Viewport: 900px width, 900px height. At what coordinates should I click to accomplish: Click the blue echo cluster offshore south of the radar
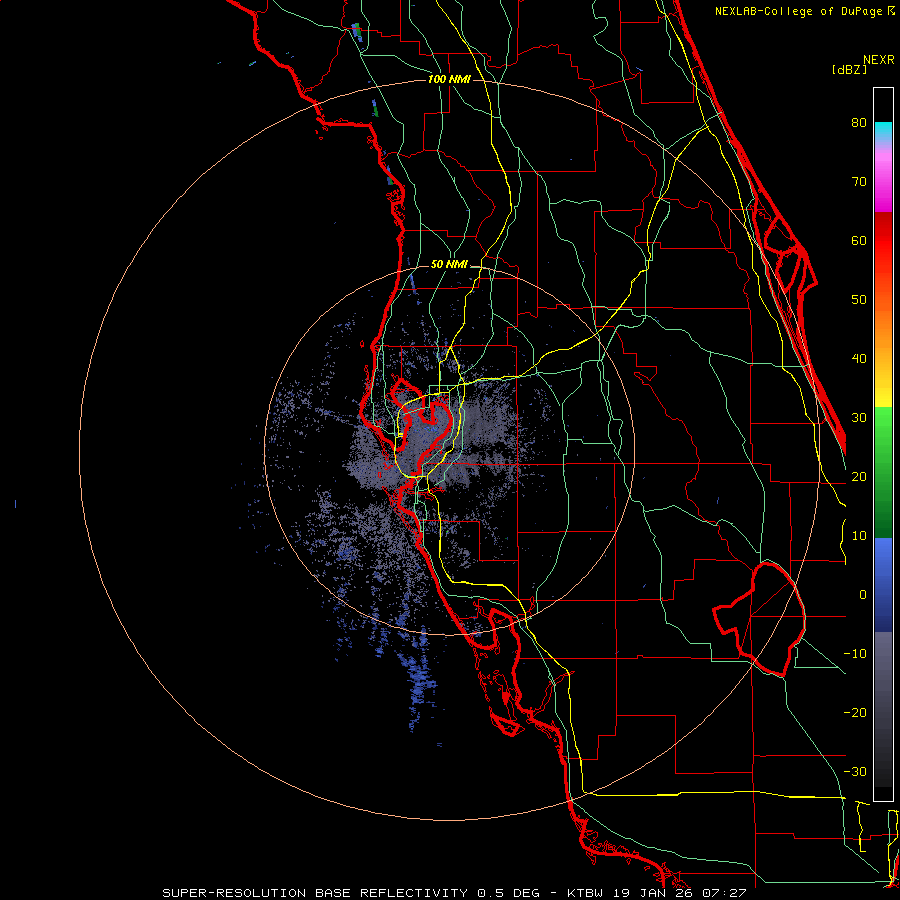coord(422,680)
